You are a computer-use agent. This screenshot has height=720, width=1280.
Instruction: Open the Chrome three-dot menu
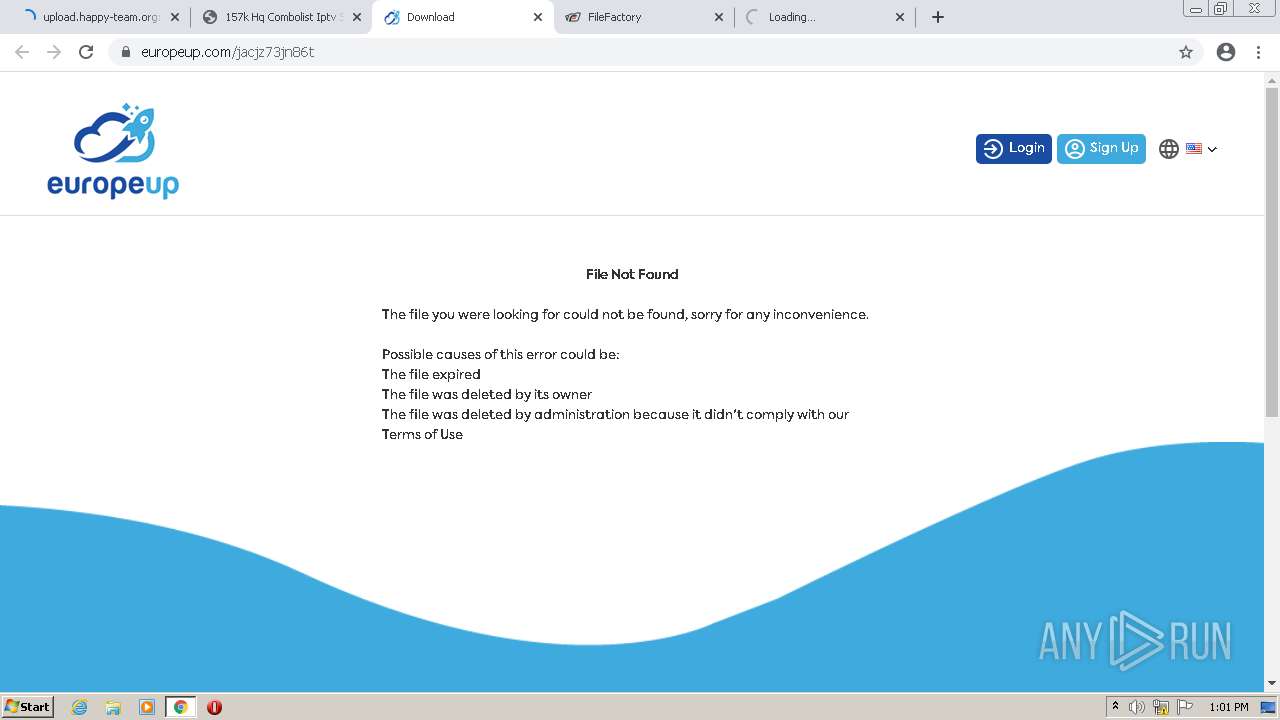point(1258,52)
